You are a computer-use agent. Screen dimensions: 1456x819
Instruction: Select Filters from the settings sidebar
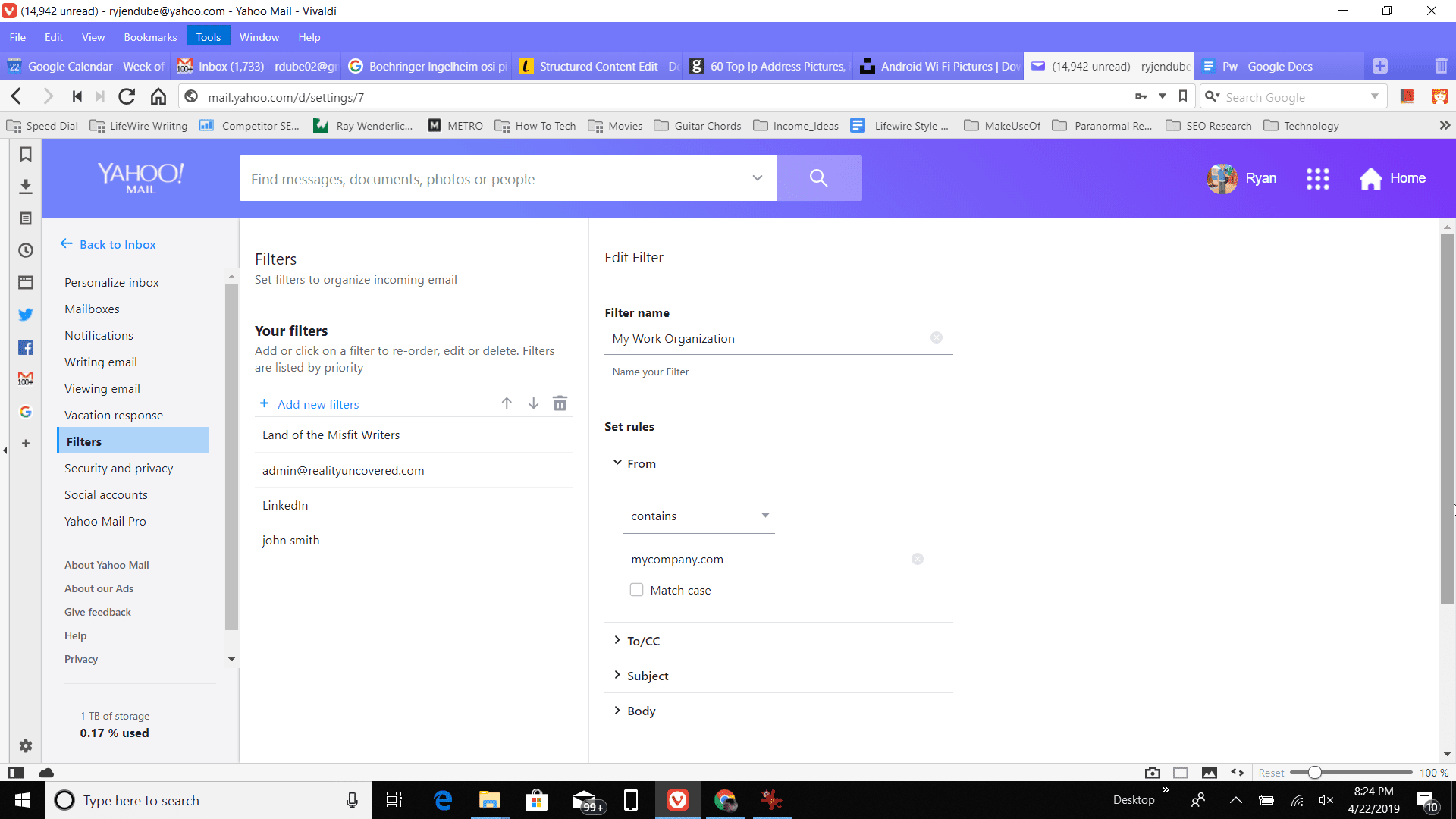click(84, 441)
